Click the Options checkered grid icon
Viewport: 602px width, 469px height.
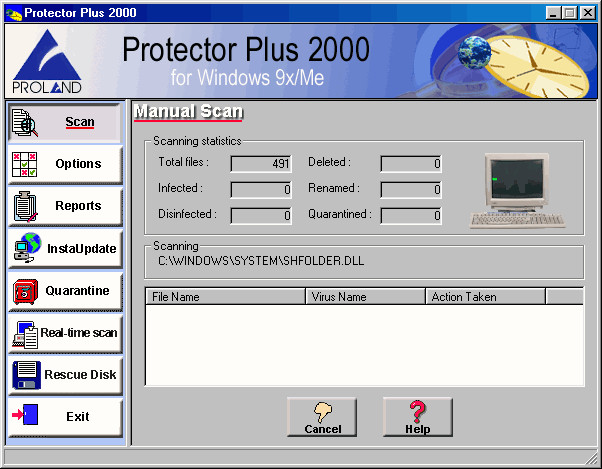[x=25, y=164]
